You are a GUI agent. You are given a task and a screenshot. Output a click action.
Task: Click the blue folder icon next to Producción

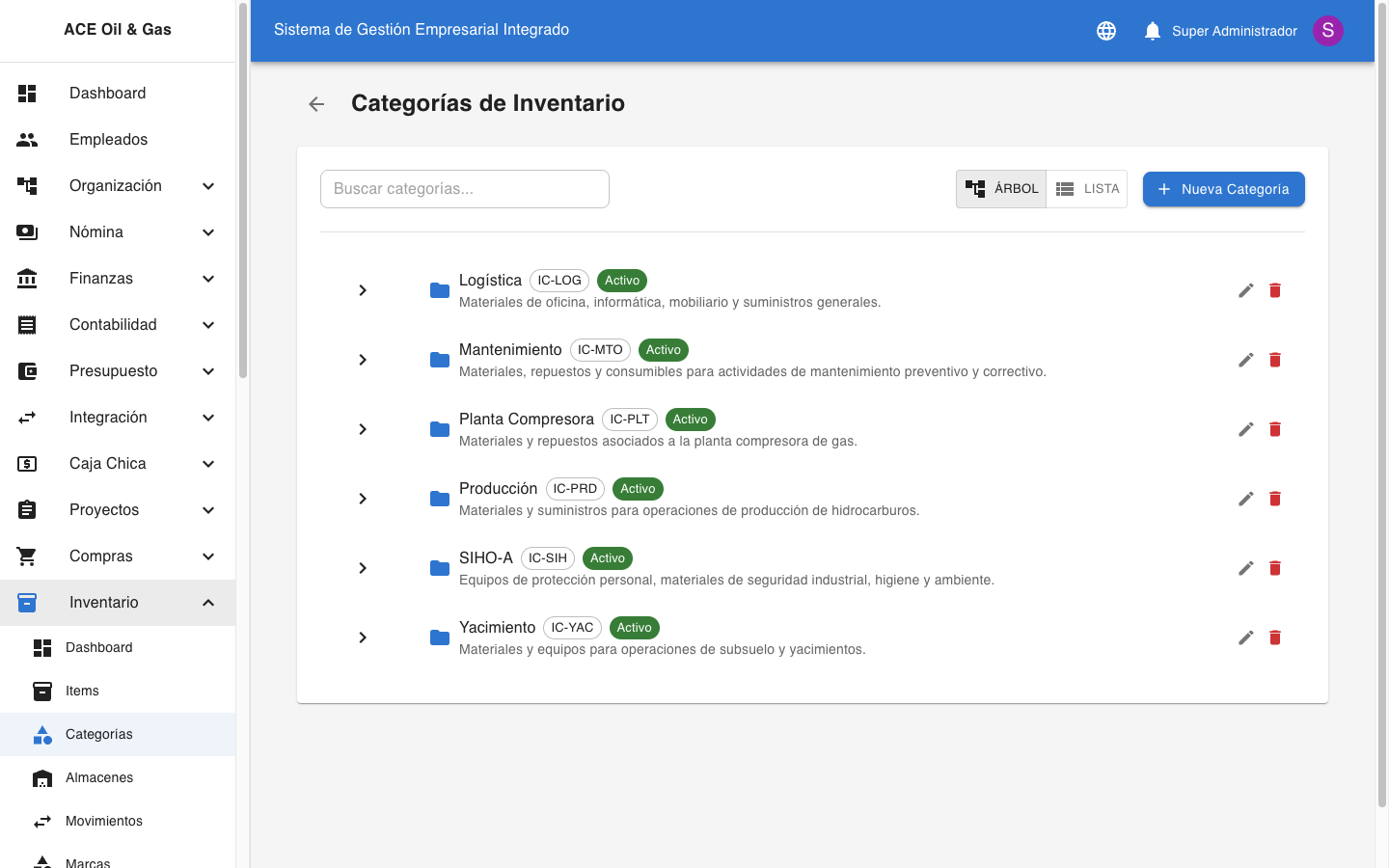(x=439, y=499)
